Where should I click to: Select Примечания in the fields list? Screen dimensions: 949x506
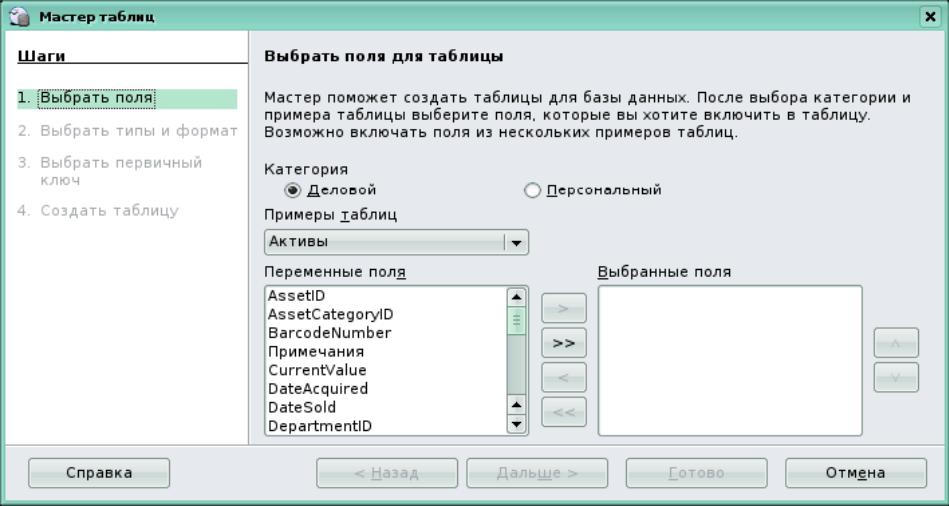(x=387, y=352)
